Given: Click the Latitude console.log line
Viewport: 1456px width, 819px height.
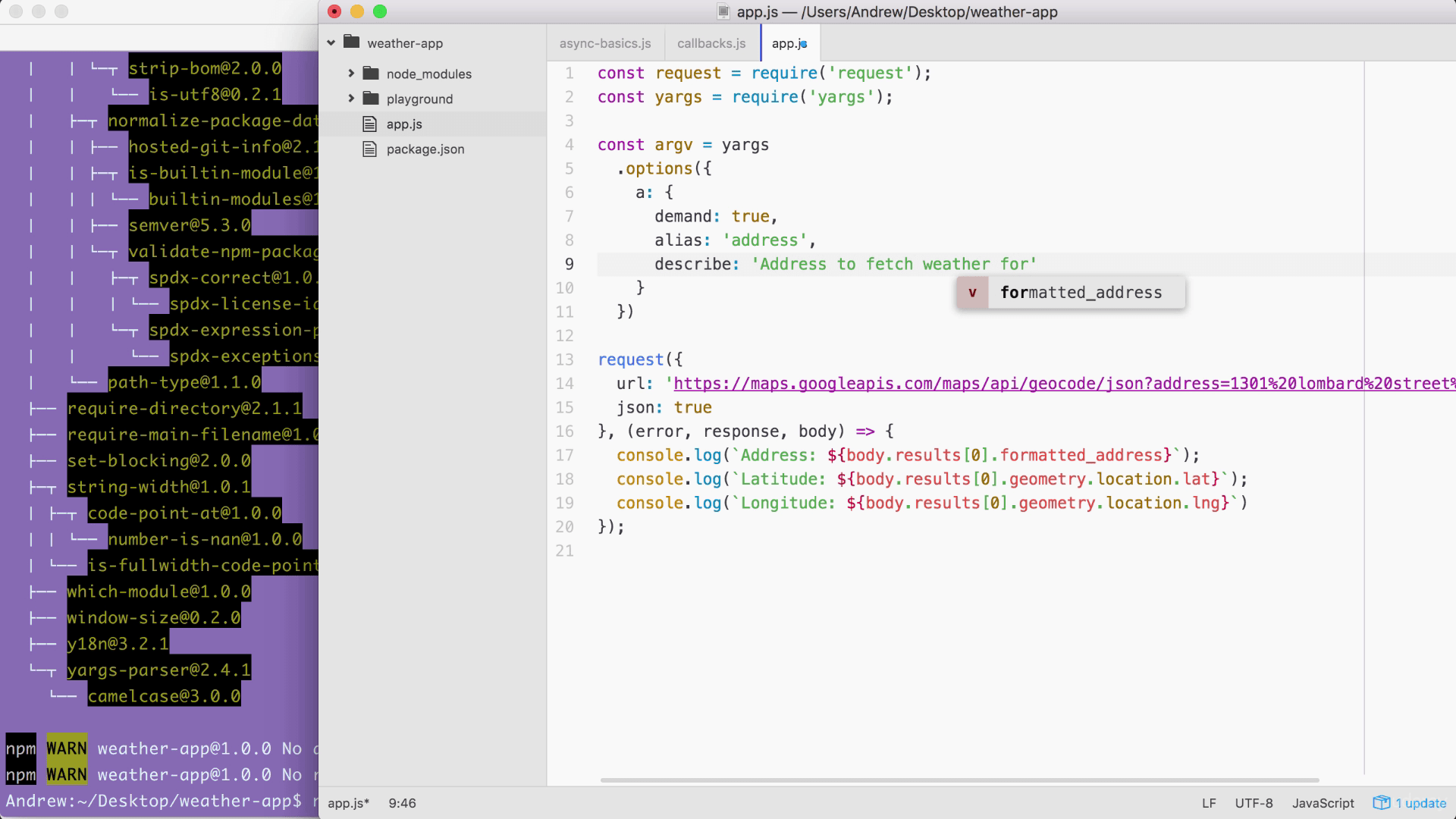Looking at the screenshot, I should coord(932,479).
